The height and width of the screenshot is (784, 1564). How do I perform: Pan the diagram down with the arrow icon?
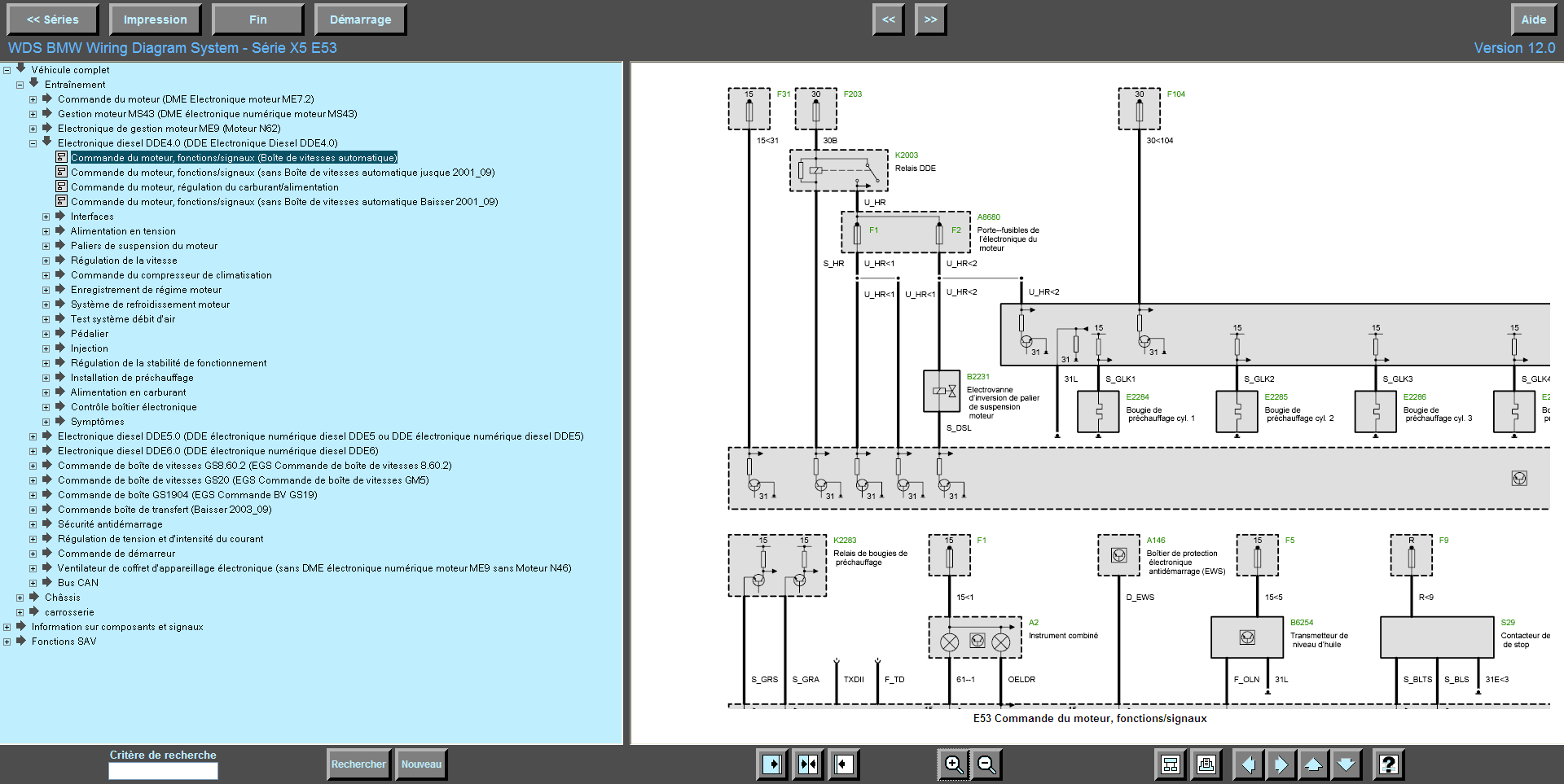tap(1346, 764)
